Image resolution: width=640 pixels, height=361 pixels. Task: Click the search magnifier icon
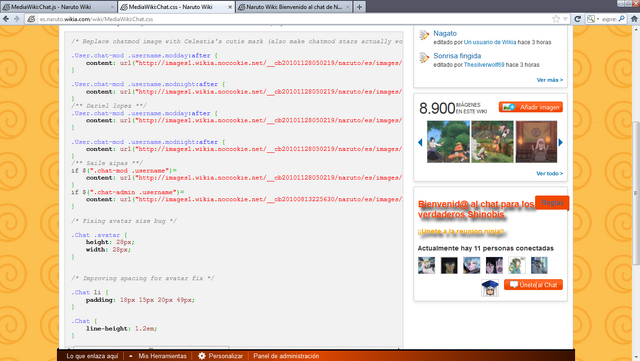coord(622,19)
